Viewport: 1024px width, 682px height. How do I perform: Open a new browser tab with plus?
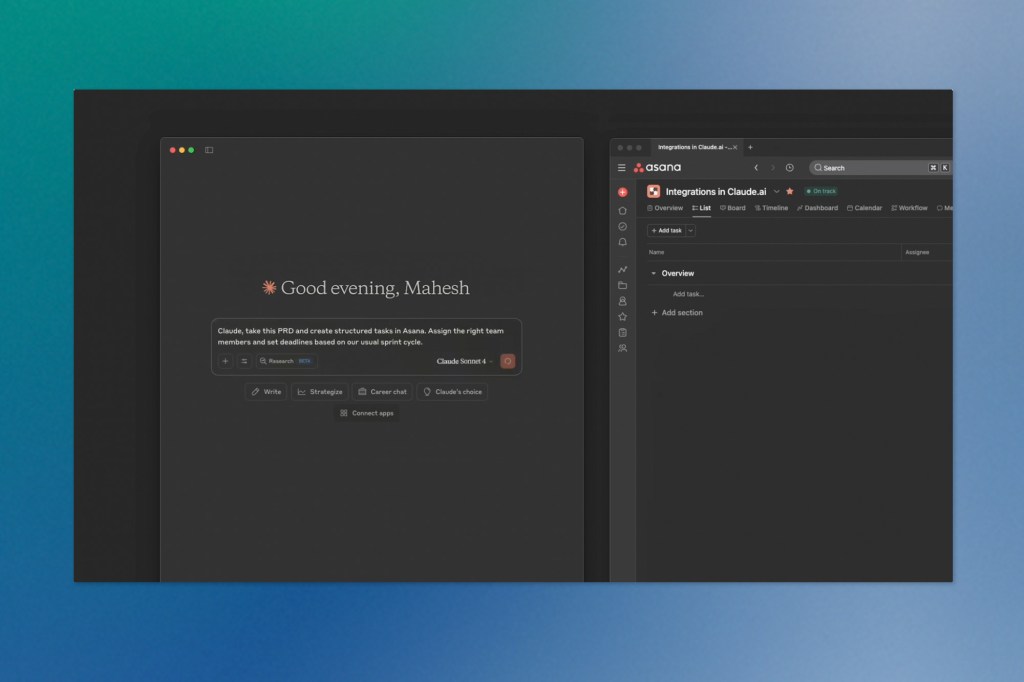[750, 148]
